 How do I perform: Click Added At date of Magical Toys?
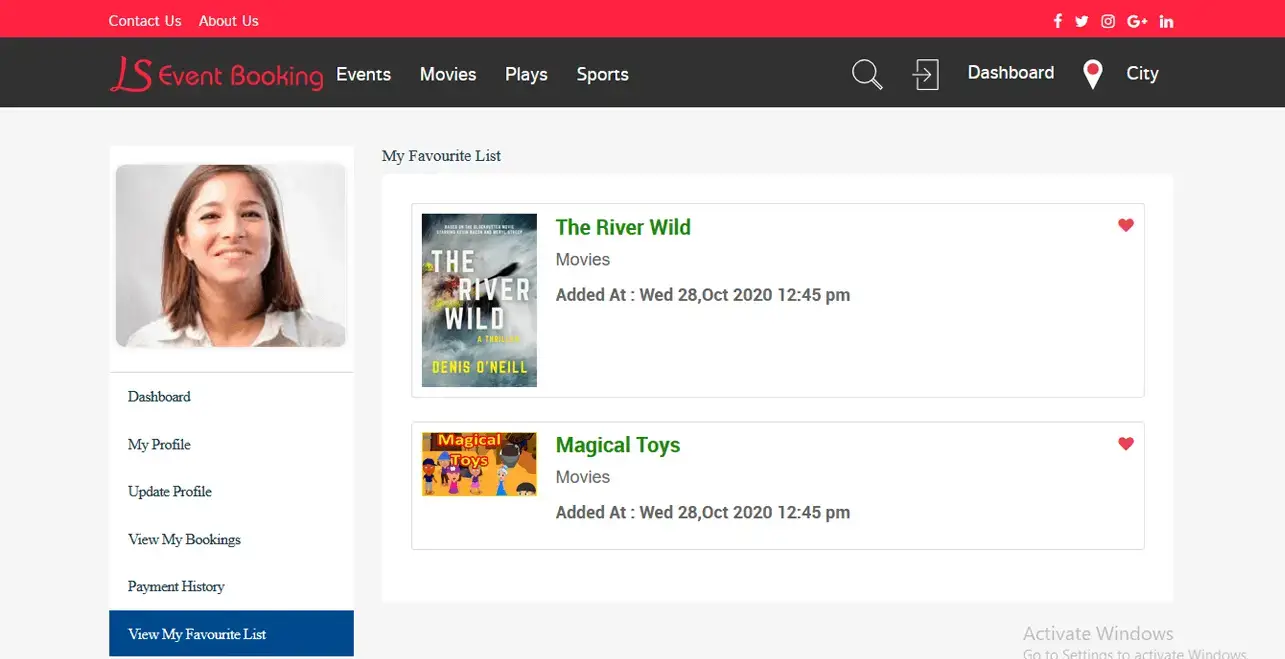703,513
